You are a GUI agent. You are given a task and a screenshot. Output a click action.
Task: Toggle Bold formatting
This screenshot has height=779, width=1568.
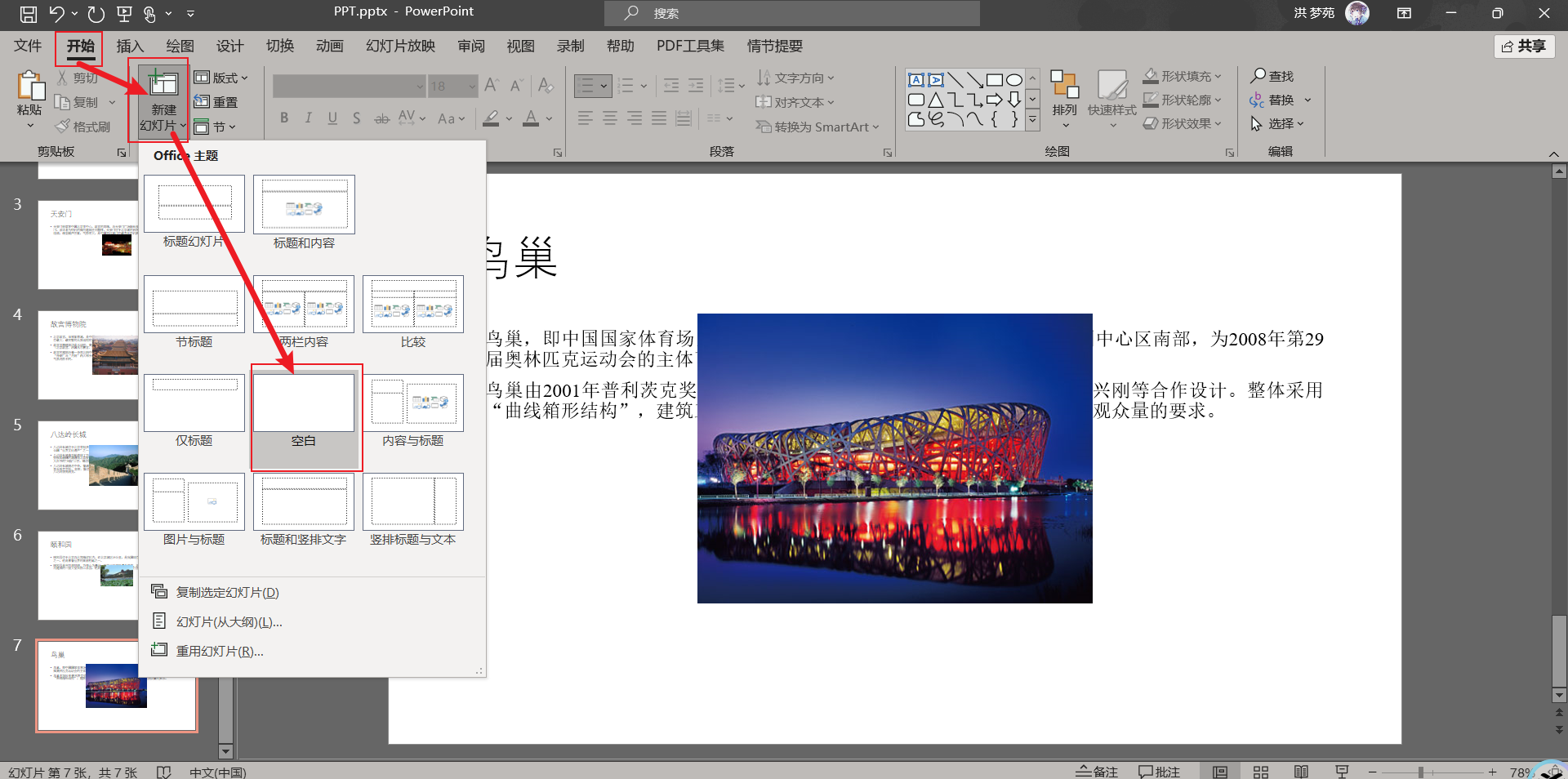[284, 118]
